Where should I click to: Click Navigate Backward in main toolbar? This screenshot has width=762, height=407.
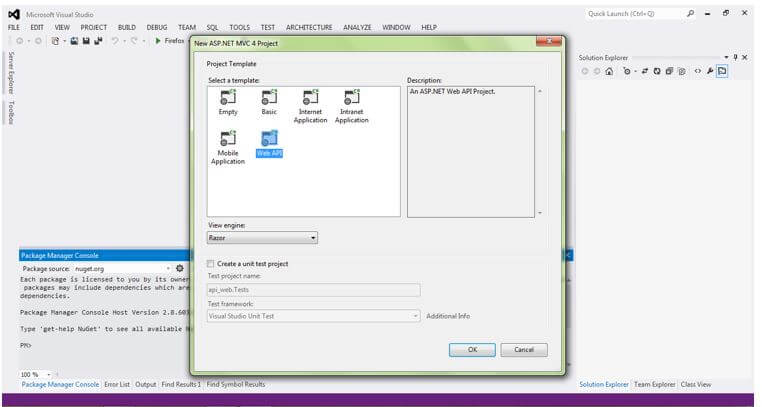[x=20, y=41]
